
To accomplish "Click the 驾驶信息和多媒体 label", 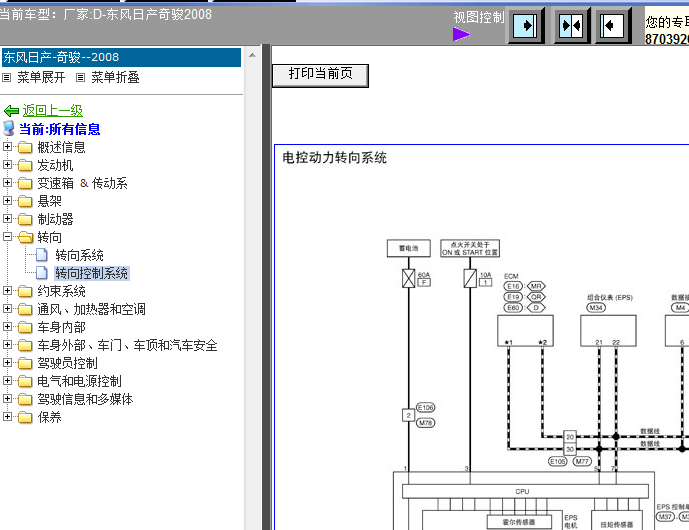I will [x=85, y=399].
